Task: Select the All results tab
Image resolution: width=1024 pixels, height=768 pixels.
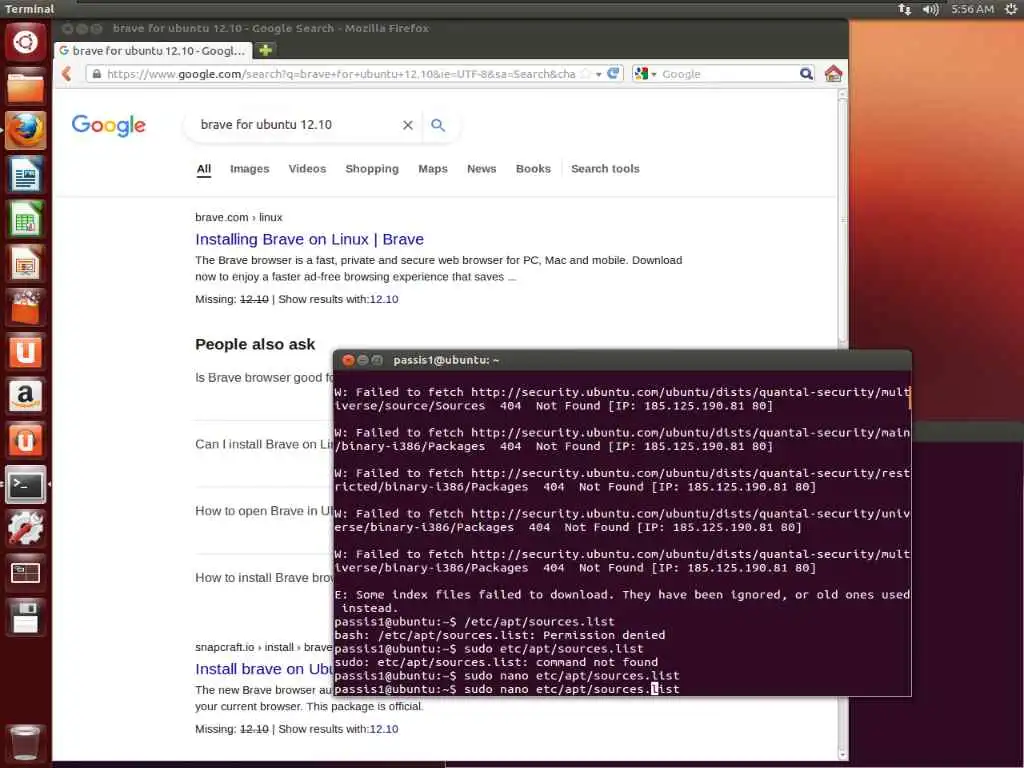Action: (x=204, y=168)
